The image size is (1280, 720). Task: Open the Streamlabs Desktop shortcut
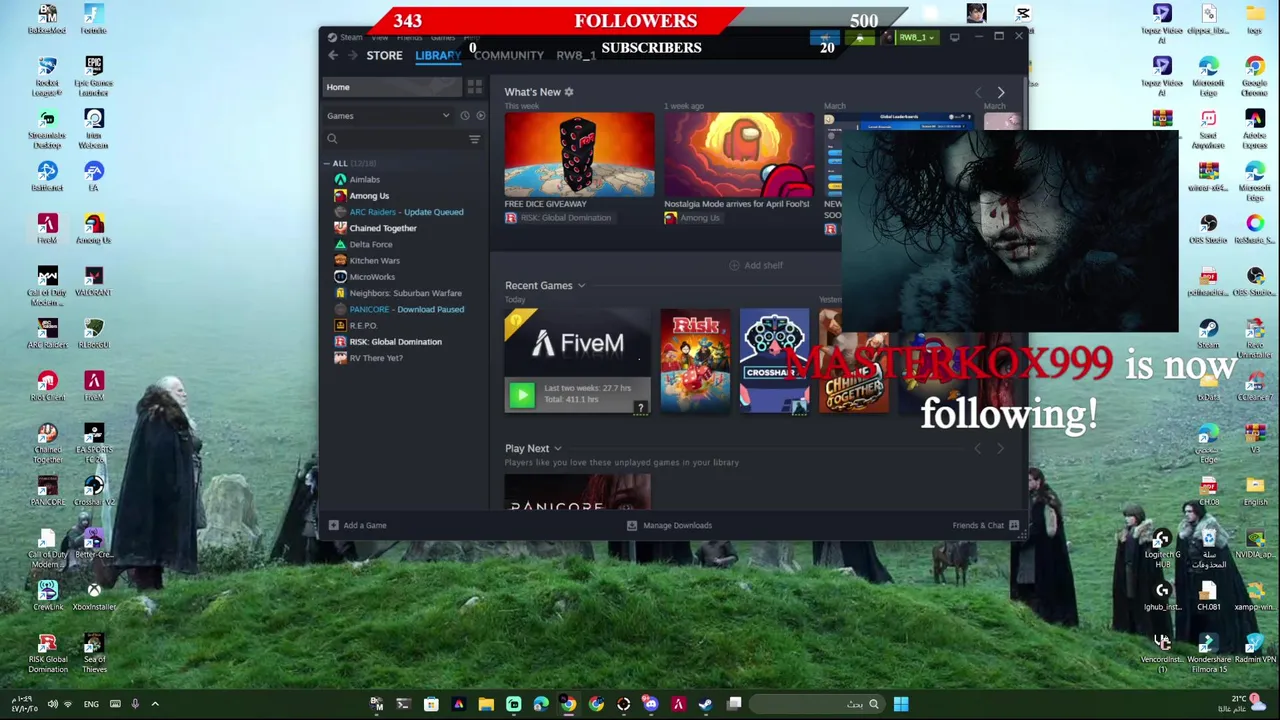[47, 128]
